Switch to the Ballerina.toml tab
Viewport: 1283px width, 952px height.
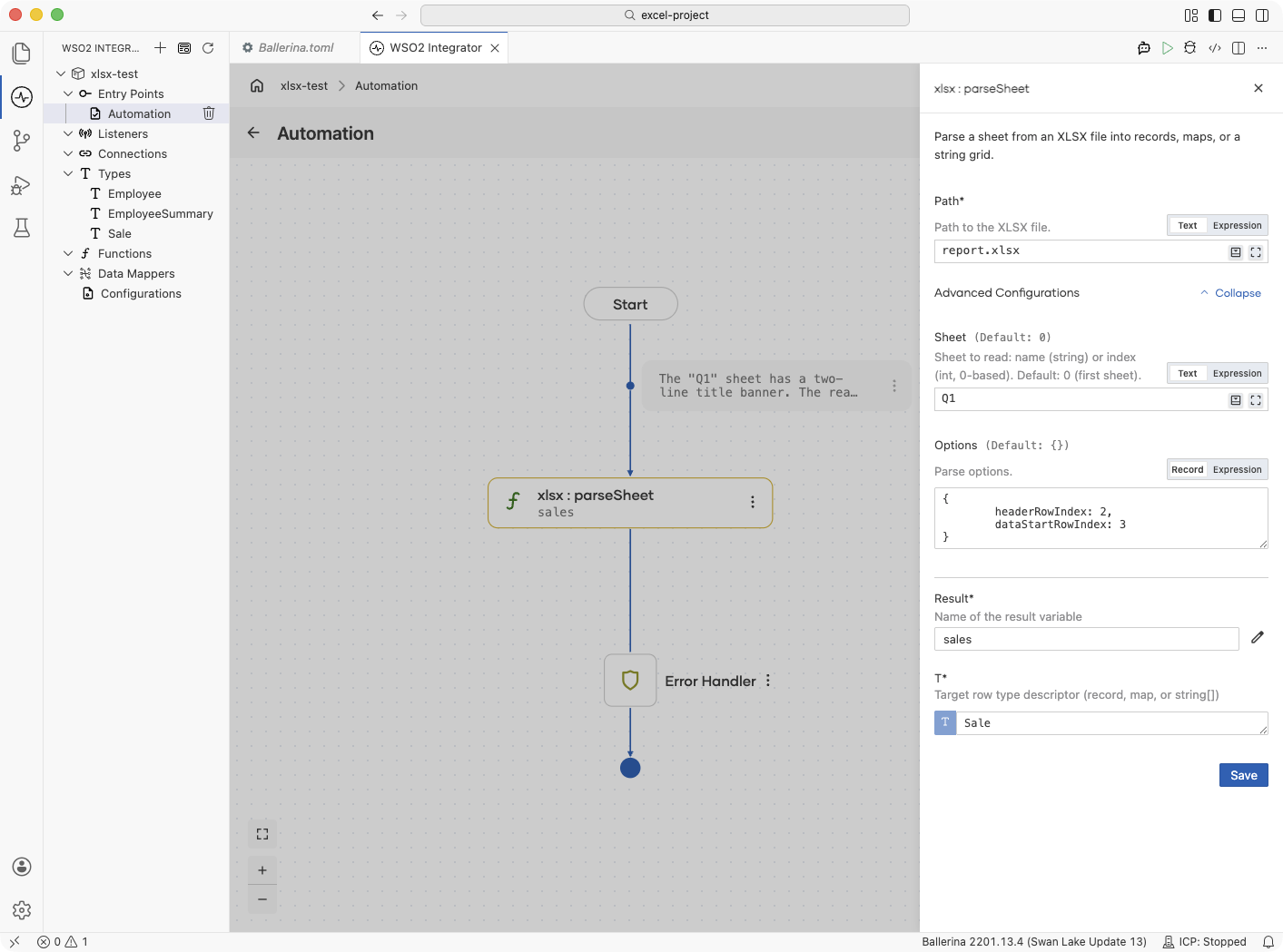[x=295, y=48]
